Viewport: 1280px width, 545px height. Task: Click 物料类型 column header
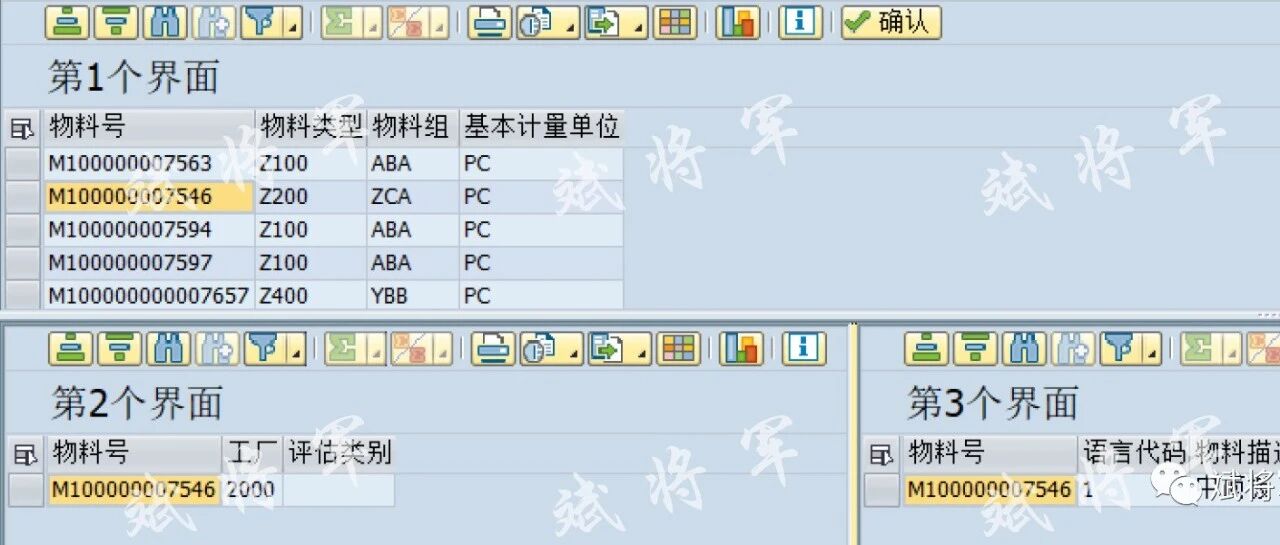point(311,128)
